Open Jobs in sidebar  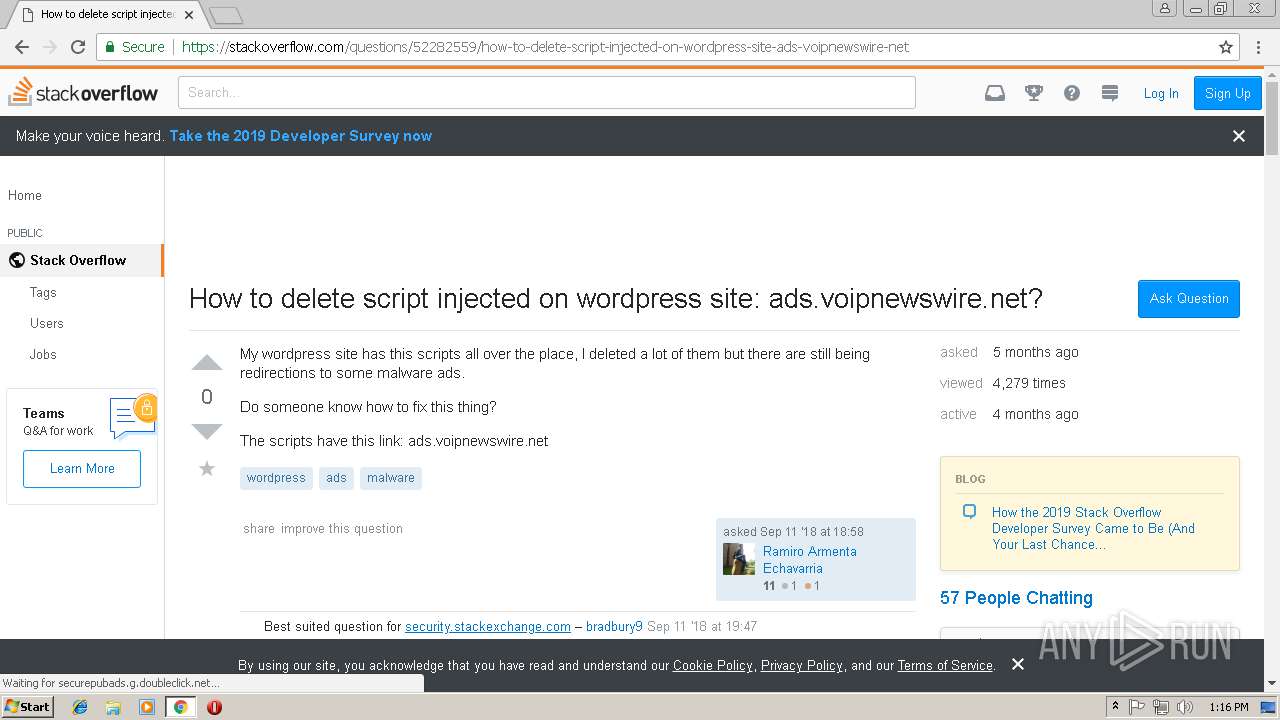tap(43, 354)
